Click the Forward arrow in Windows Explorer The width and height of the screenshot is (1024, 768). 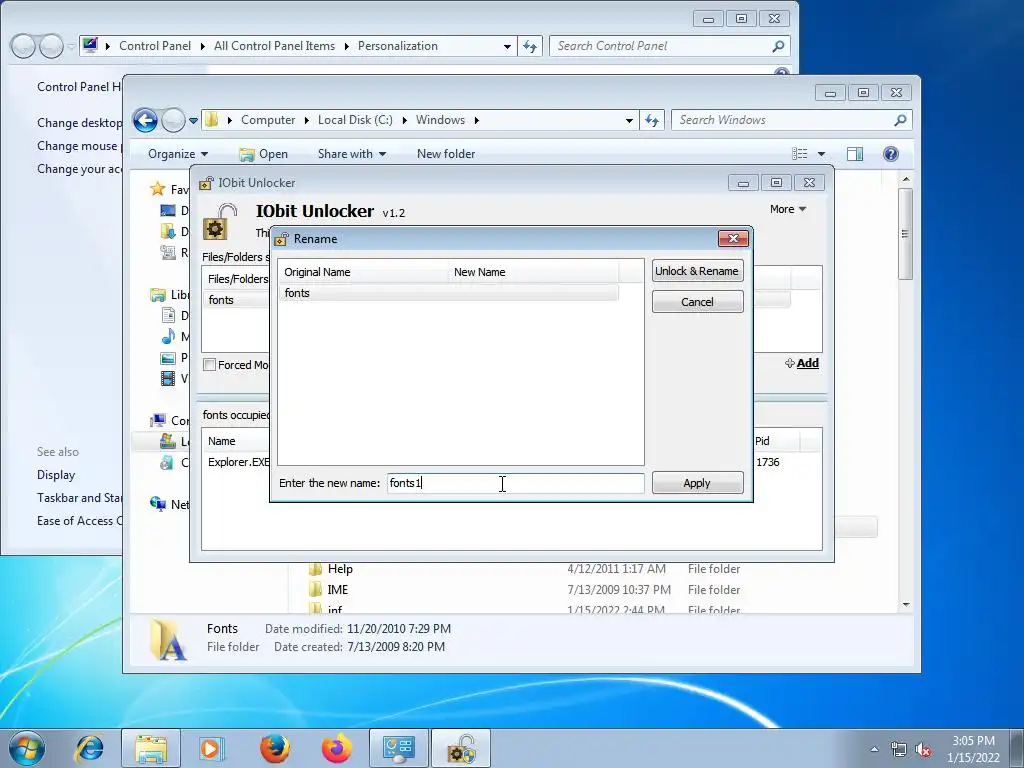pyautogui.click(x=173, y=120)
